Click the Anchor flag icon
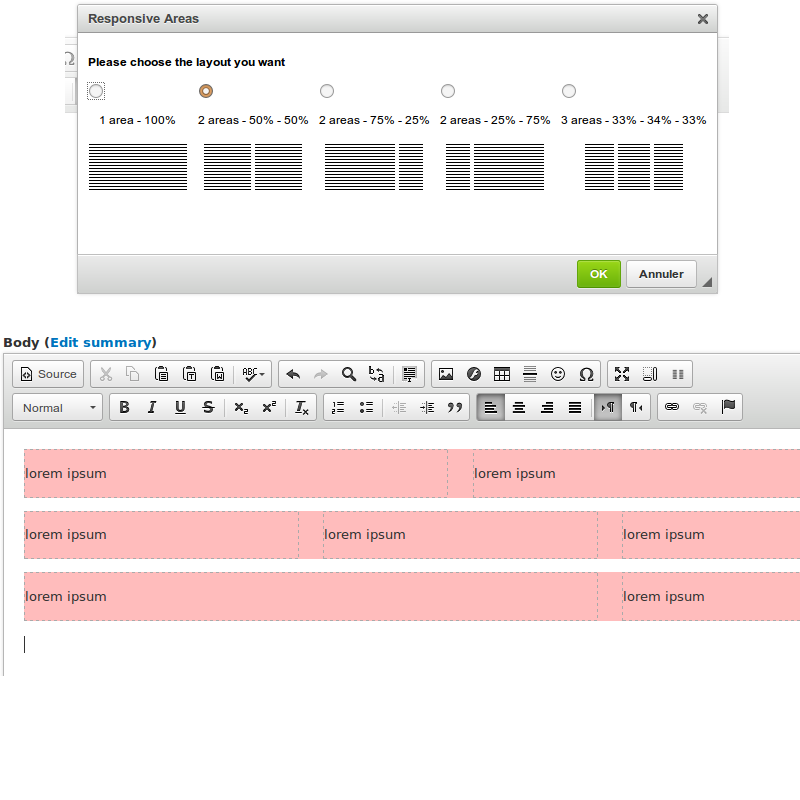Screen dimensions: 800x800 (728, 407)
